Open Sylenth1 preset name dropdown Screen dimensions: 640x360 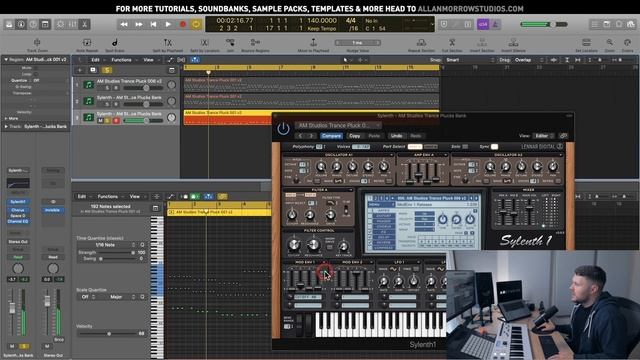click(339, 125)
